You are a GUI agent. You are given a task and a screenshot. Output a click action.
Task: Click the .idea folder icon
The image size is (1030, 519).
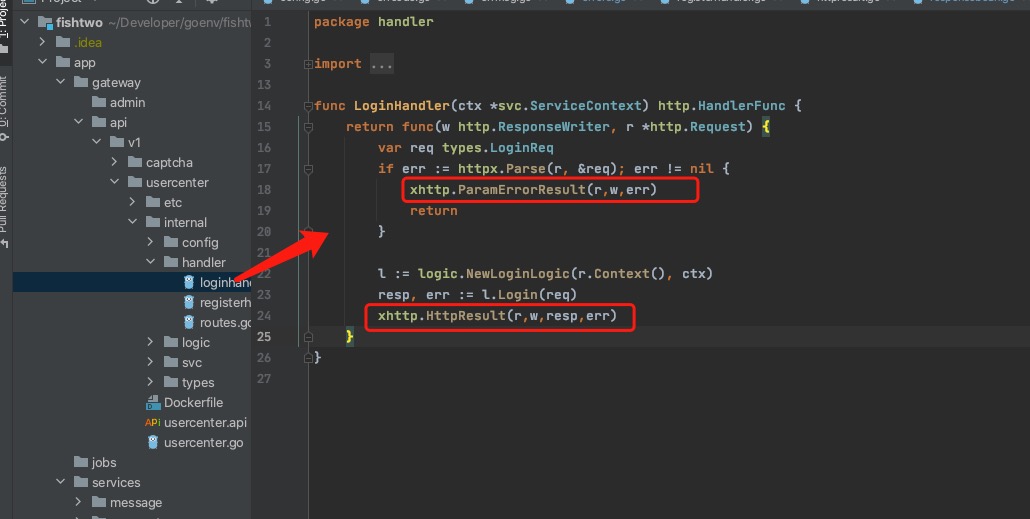coord(63,42)
